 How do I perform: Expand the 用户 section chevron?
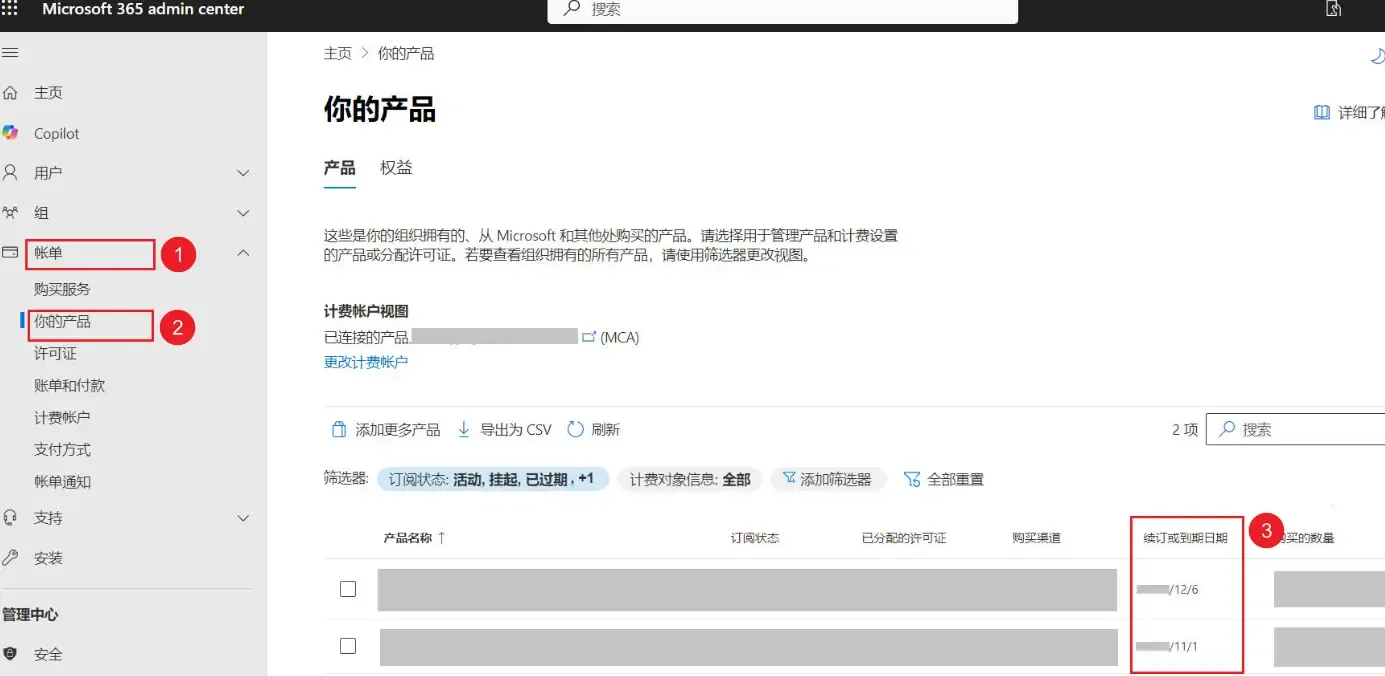(x=243, y=173)
